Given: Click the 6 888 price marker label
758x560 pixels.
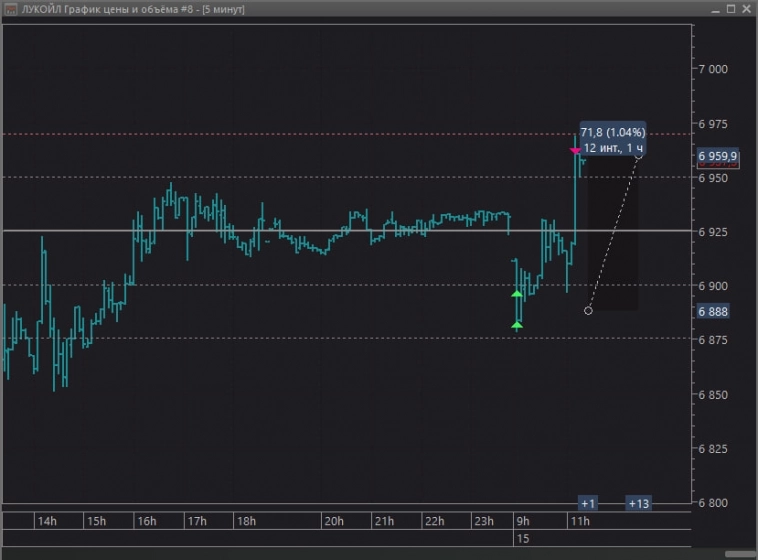Looking at the screenshot, I should click(x=713, y=311).
